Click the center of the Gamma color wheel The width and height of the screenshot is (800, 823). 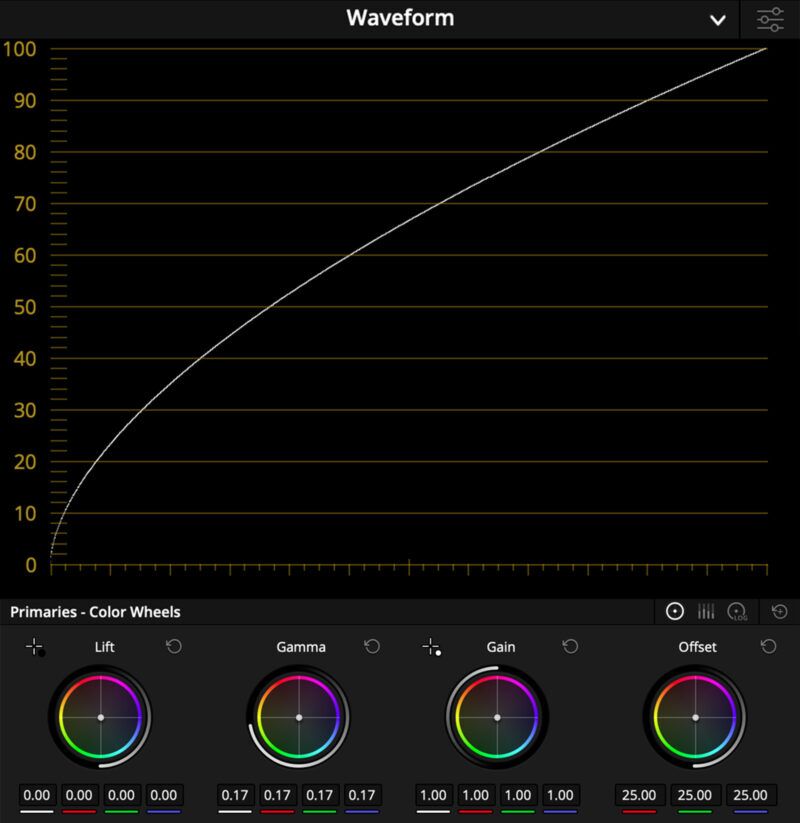click(298, 717)
